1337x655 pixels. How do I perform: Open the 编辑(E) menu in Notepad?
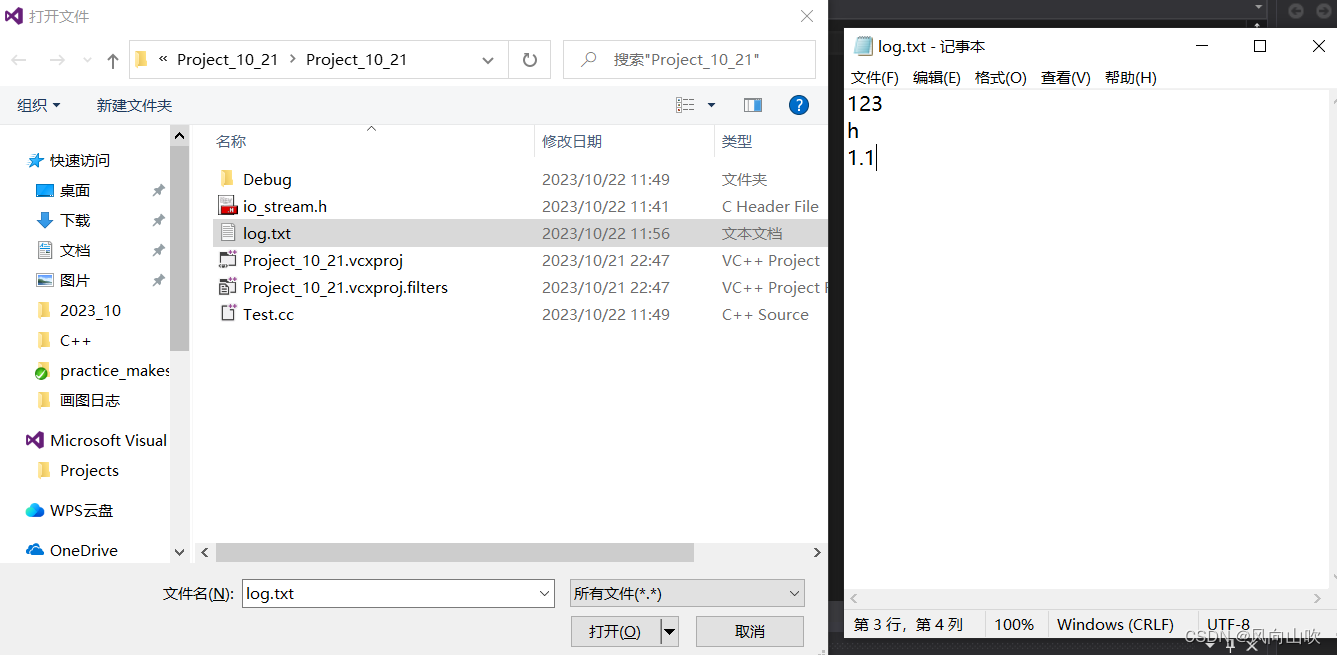[937, 77]
